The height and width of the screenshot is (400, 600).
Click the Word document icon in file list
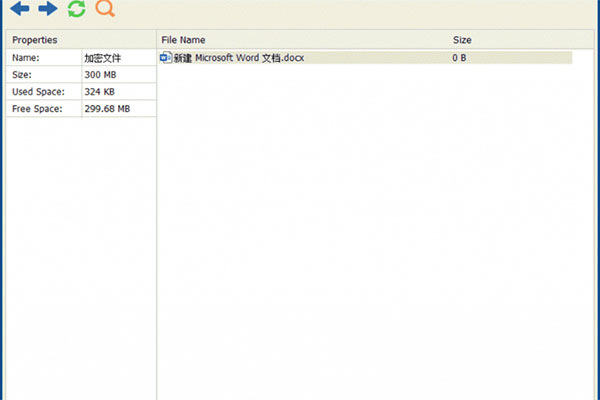[x=166, y=58]
